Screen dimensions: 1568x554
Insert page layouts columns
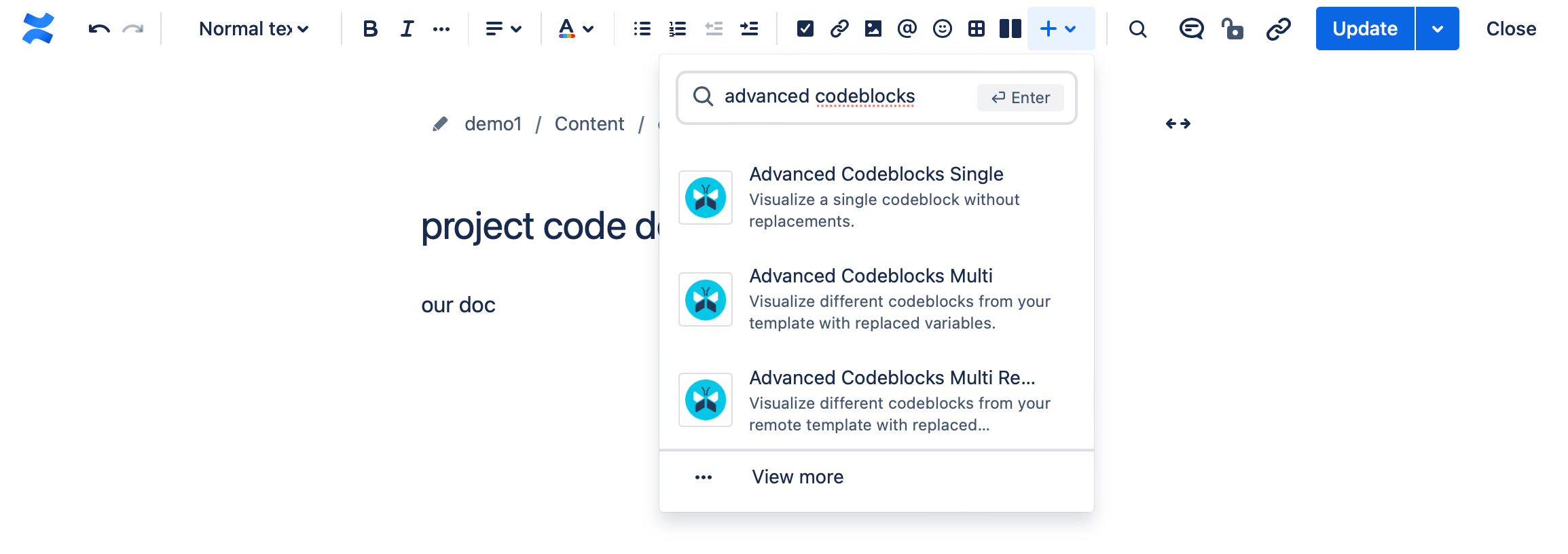[x=1010, y=29]
